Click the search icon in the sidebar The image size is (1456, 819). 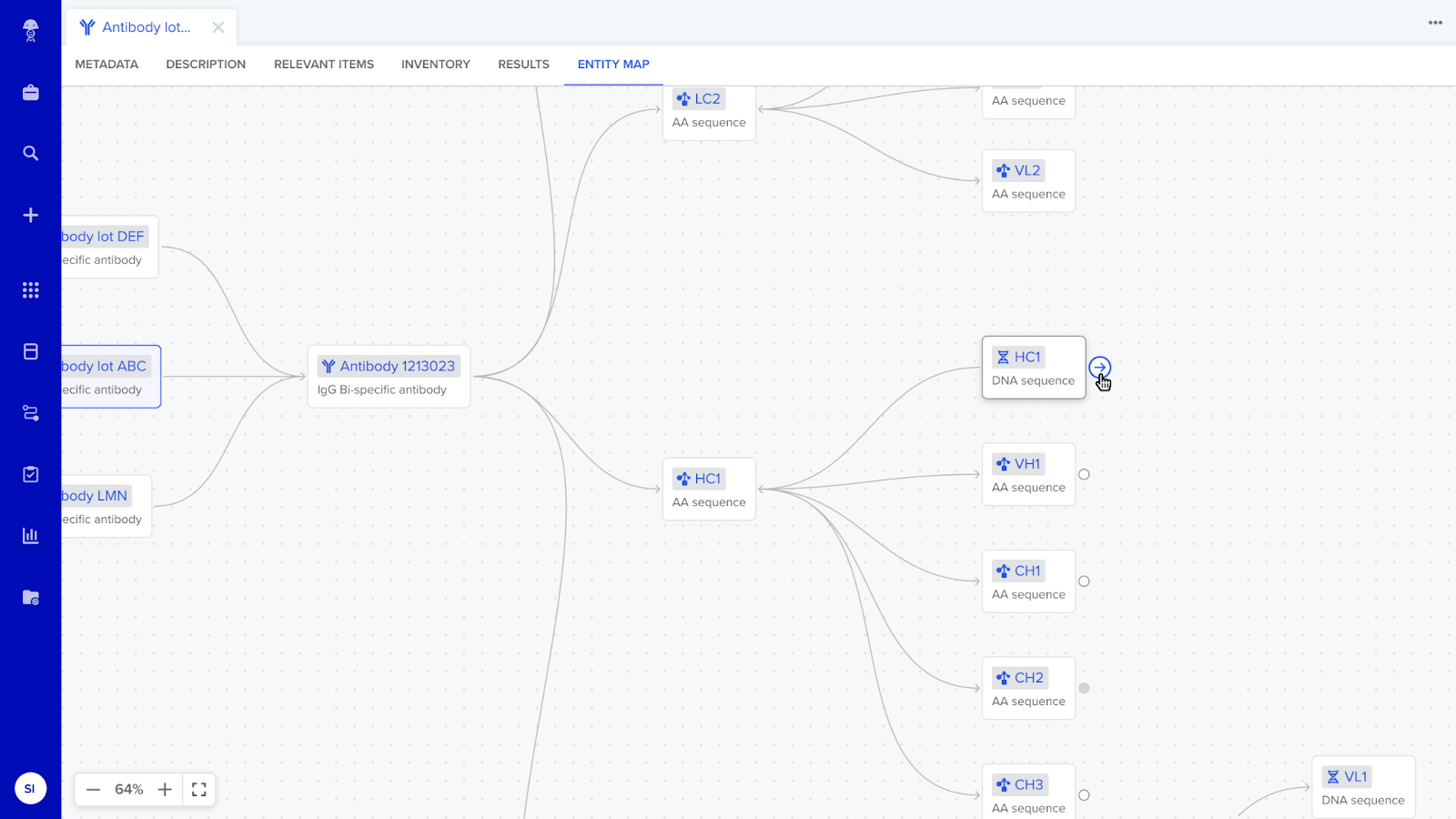click(30, 153)
